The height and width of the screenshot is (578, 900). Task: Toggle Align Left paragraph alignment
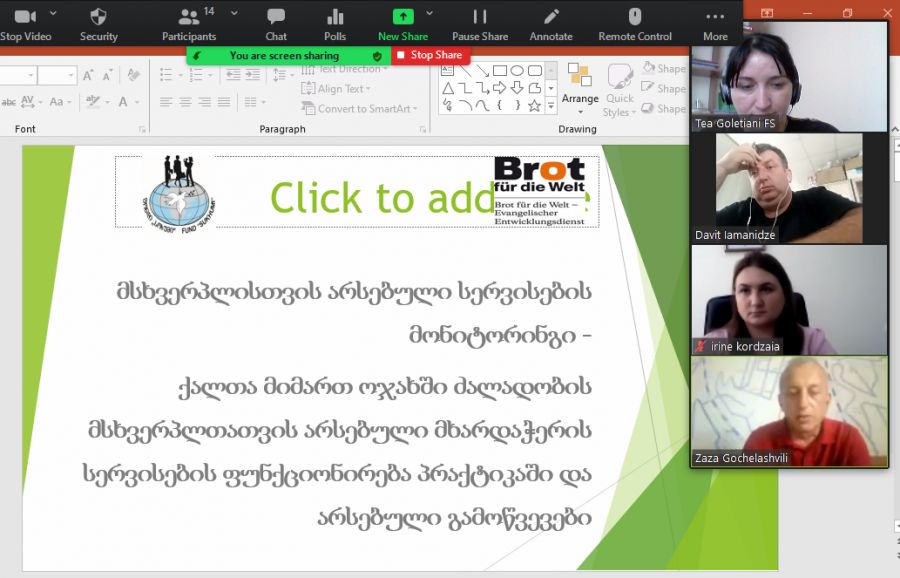(x=166, y=102)
